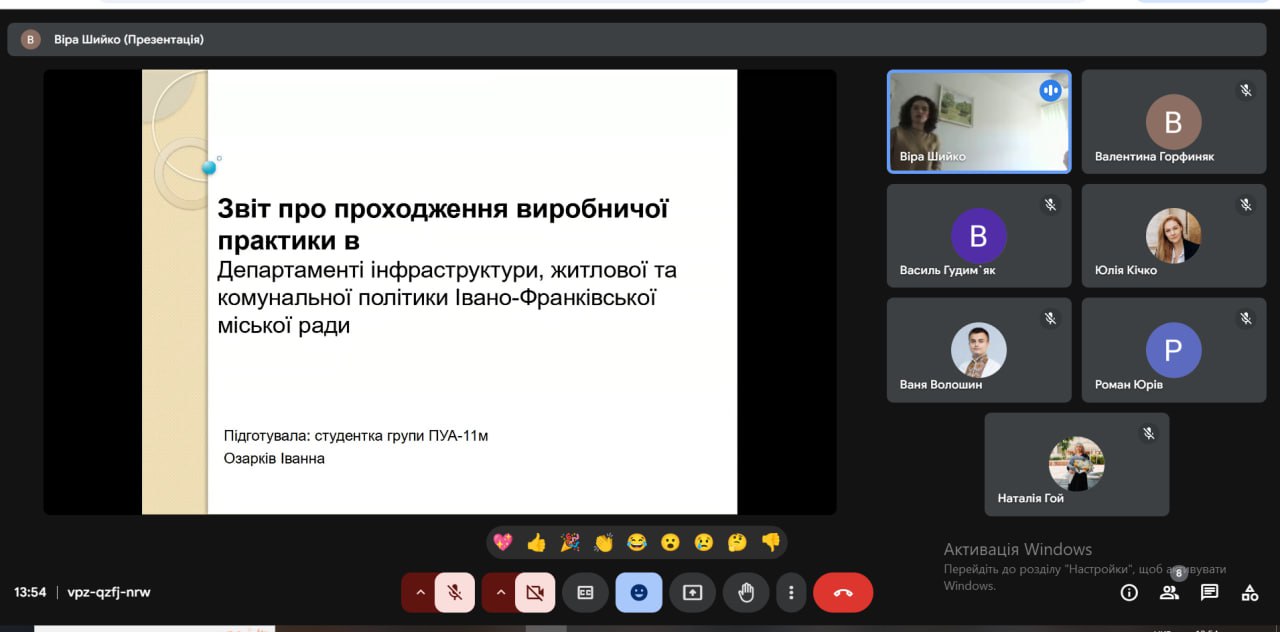Select Віра Шийко video tile
This screenshot has height=632, width=1280.
click(978, 122)
